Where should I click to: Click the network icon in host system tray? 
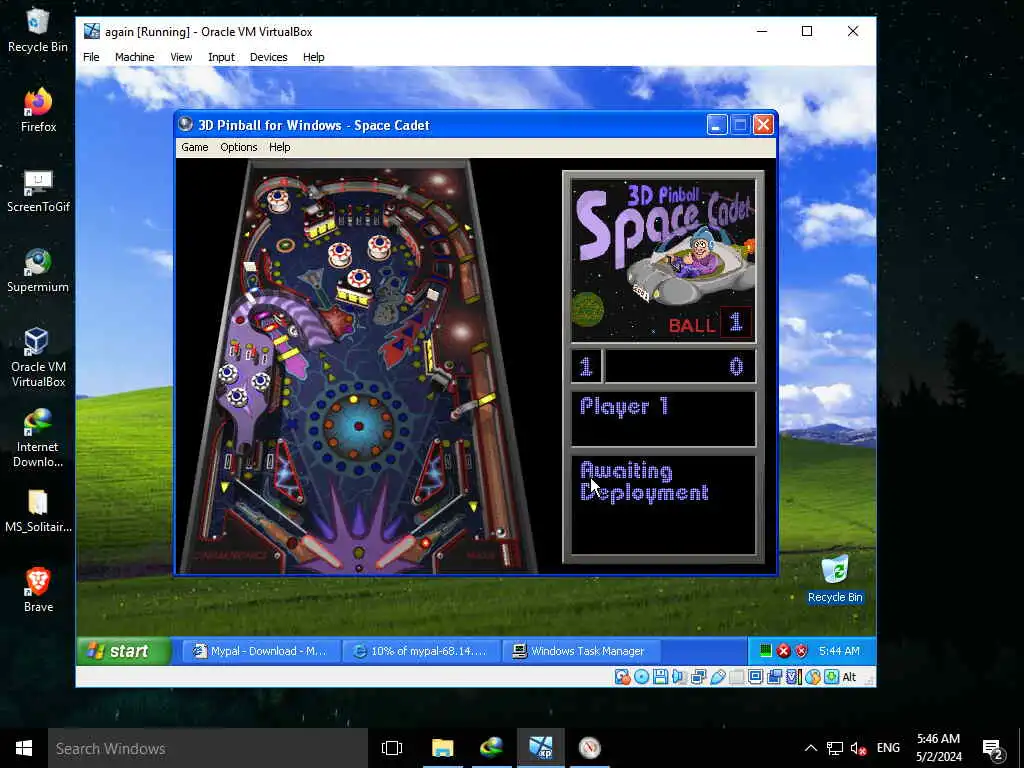(x=835, y=748)
